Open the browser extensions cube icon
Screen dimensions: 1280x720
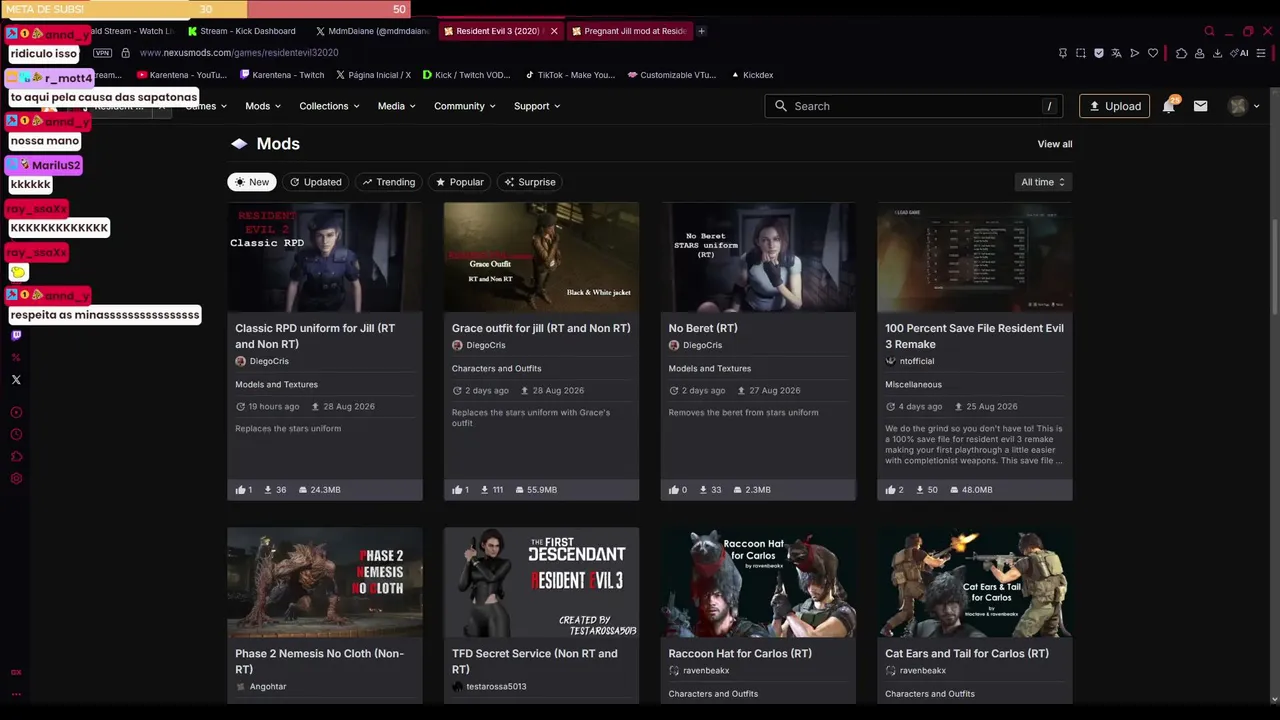pyautogui.click(x=1181, y=53)
